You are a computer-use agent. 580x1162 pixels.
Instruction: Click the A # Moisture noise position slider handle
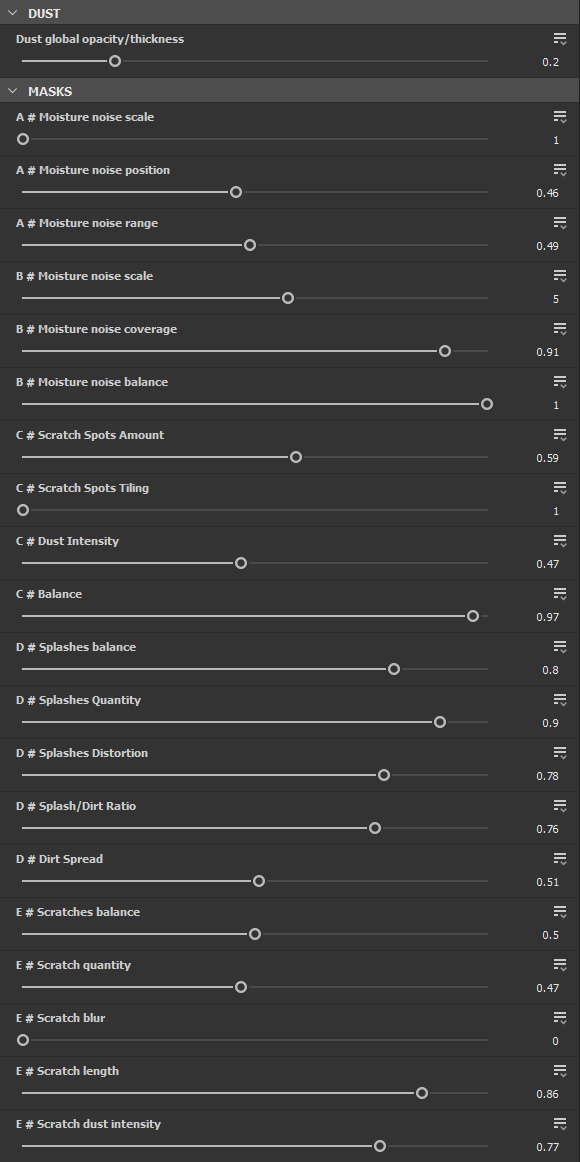236,192
